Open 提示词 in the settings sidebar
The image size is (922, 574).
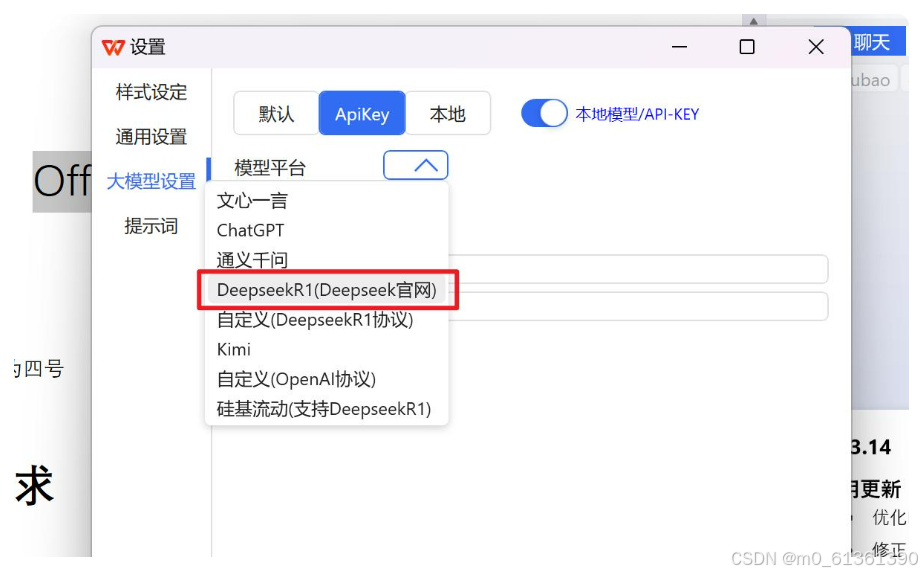151,226
